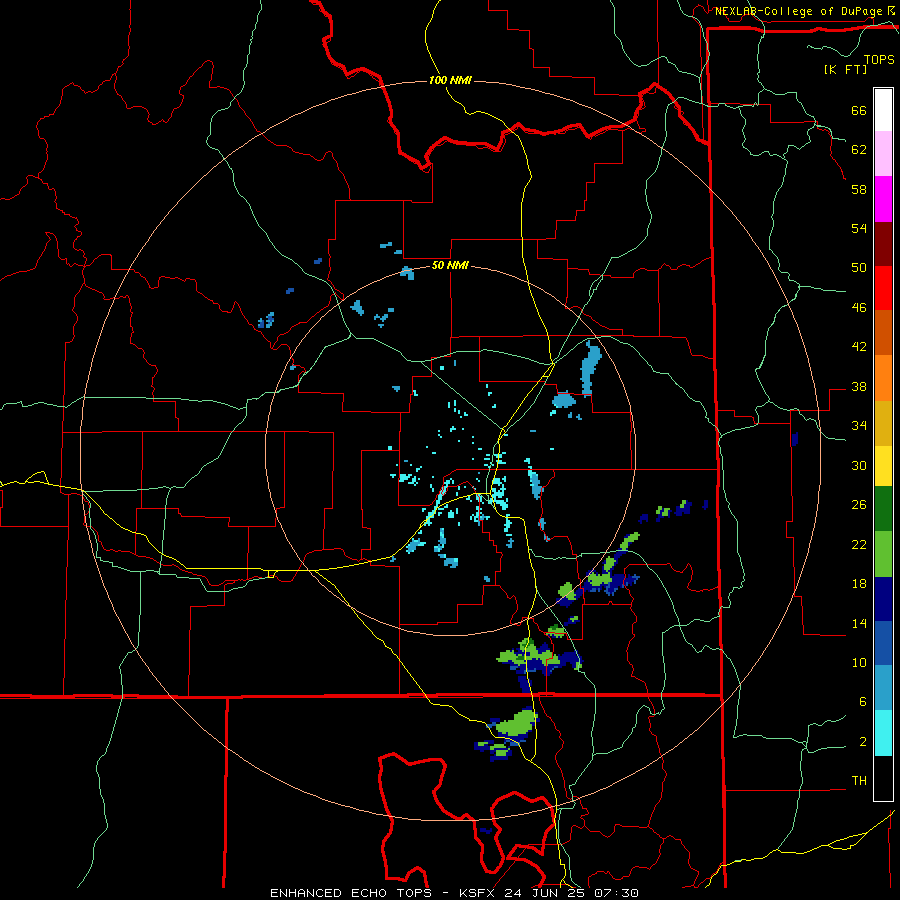Click the "38" scale value
This screenshot has width=900, height=900.
pyautogui.click(x=859, y=386)
